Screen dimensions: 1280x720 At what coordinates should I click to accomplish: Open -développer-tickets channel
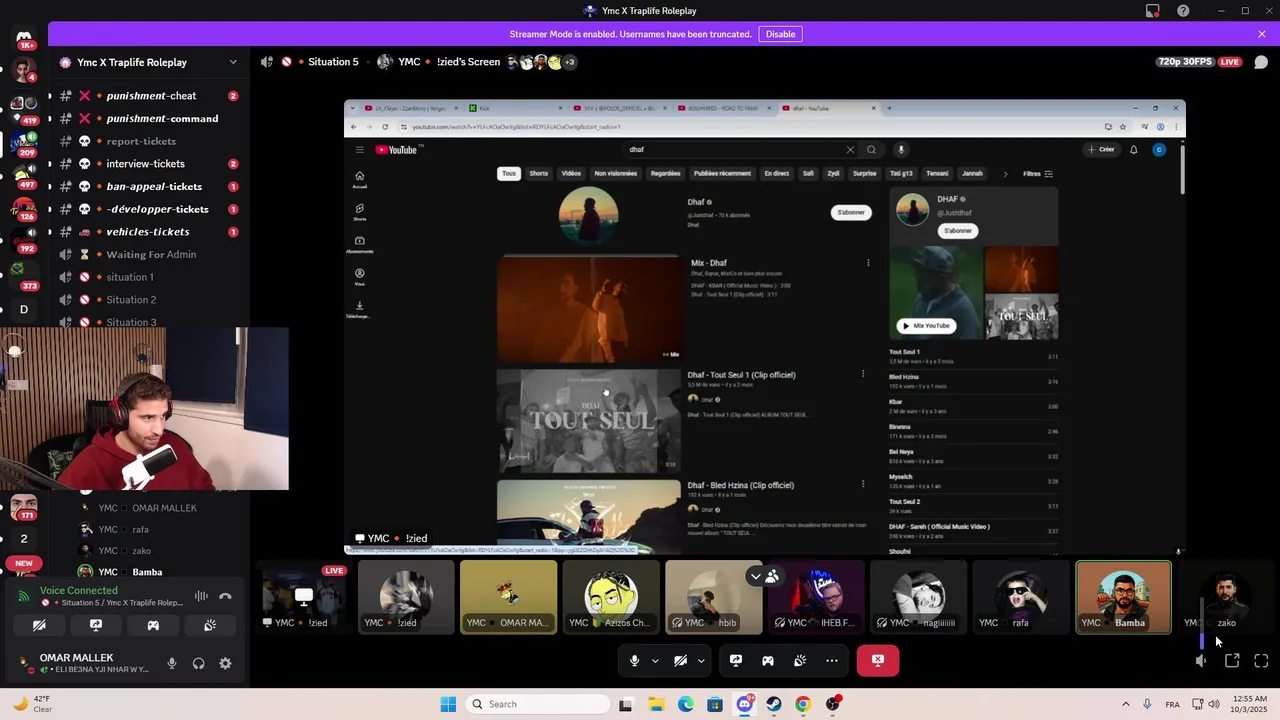pyautogui.click(x=150, y=209)
